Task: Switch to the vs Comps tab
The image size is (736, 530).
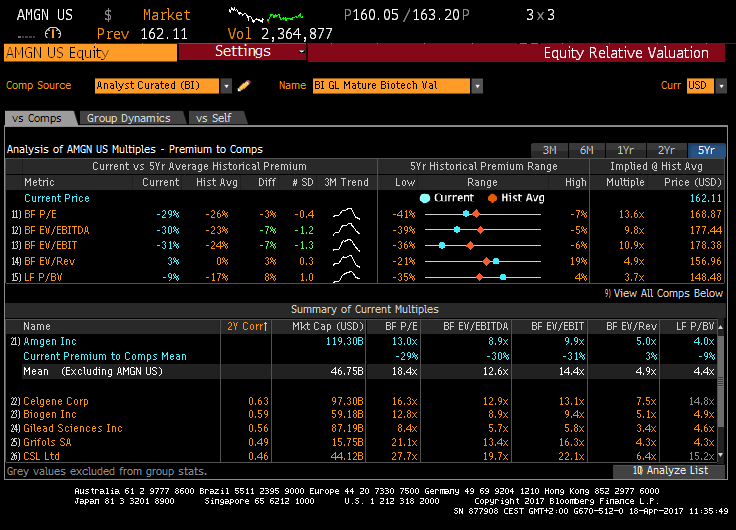Action: click(38, 118)
